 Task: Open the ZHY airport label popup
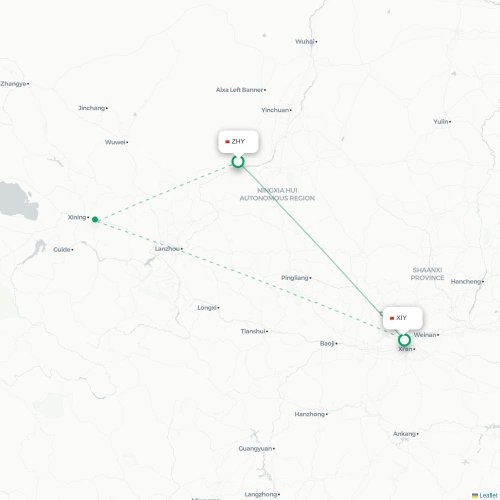(x=238, y=142)
